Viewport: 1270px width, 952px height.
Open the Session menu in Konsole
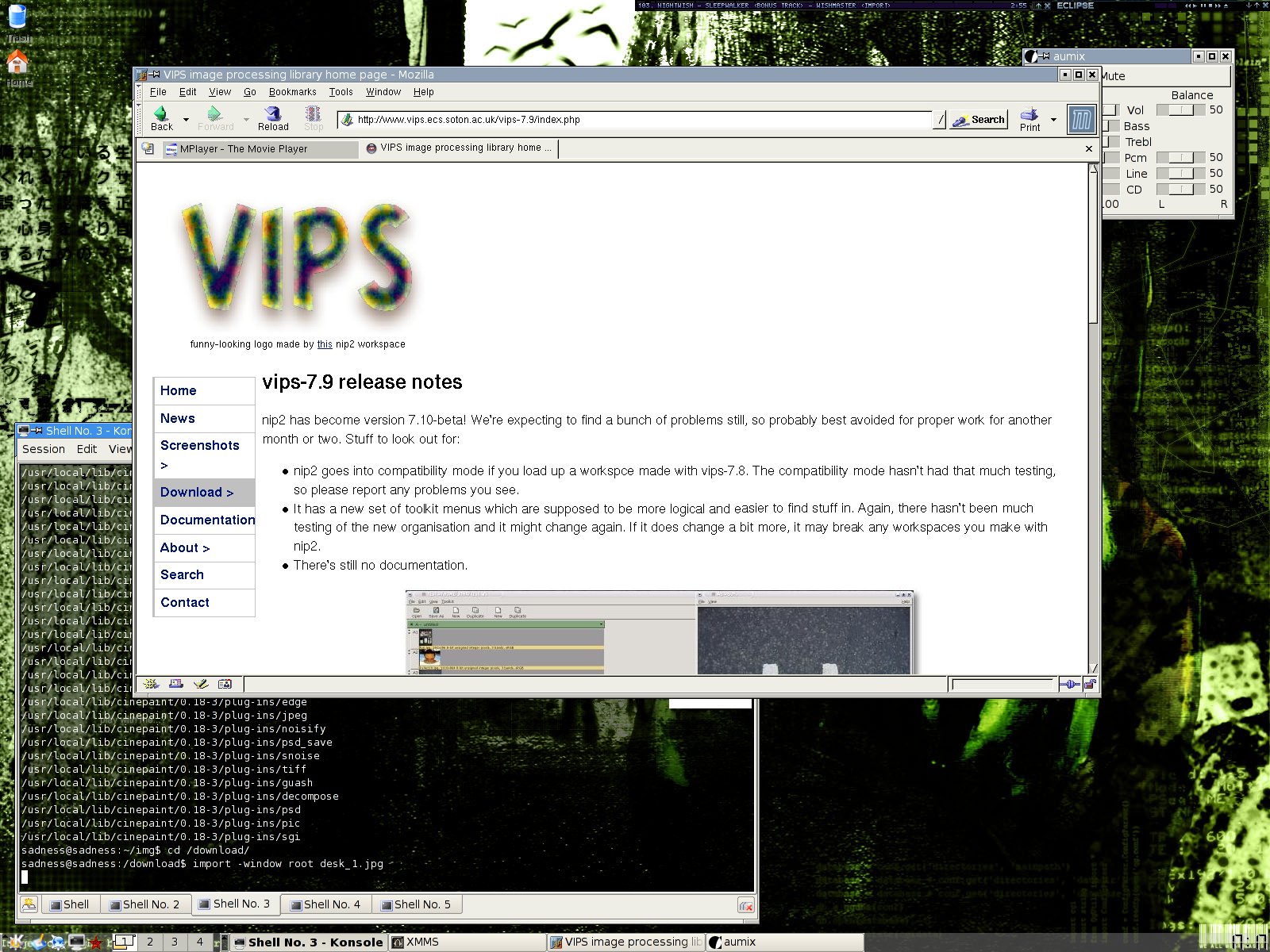click(x=44, y=449)
